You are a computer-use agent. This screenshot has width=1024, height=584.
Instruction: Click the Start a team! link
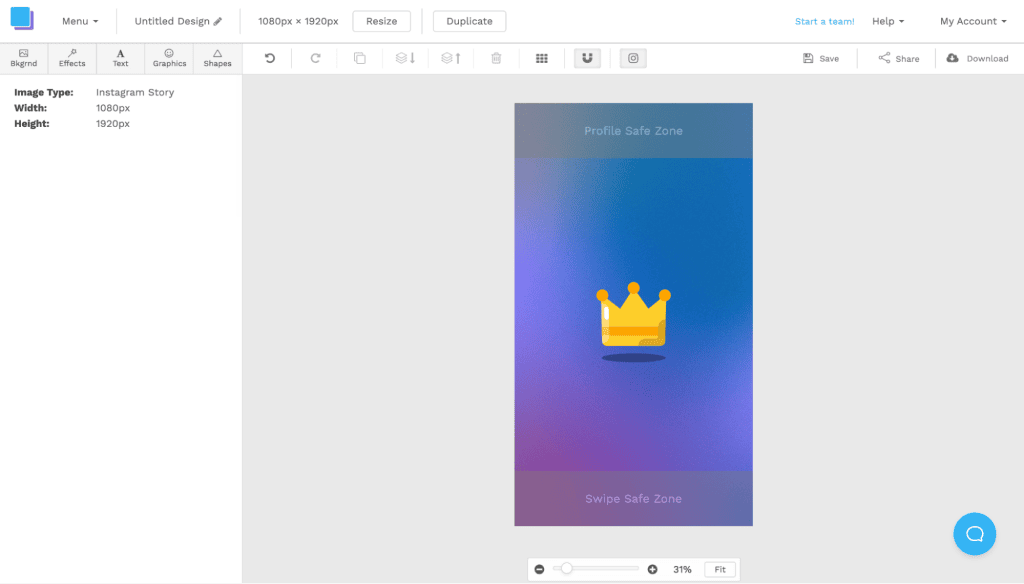824,22
